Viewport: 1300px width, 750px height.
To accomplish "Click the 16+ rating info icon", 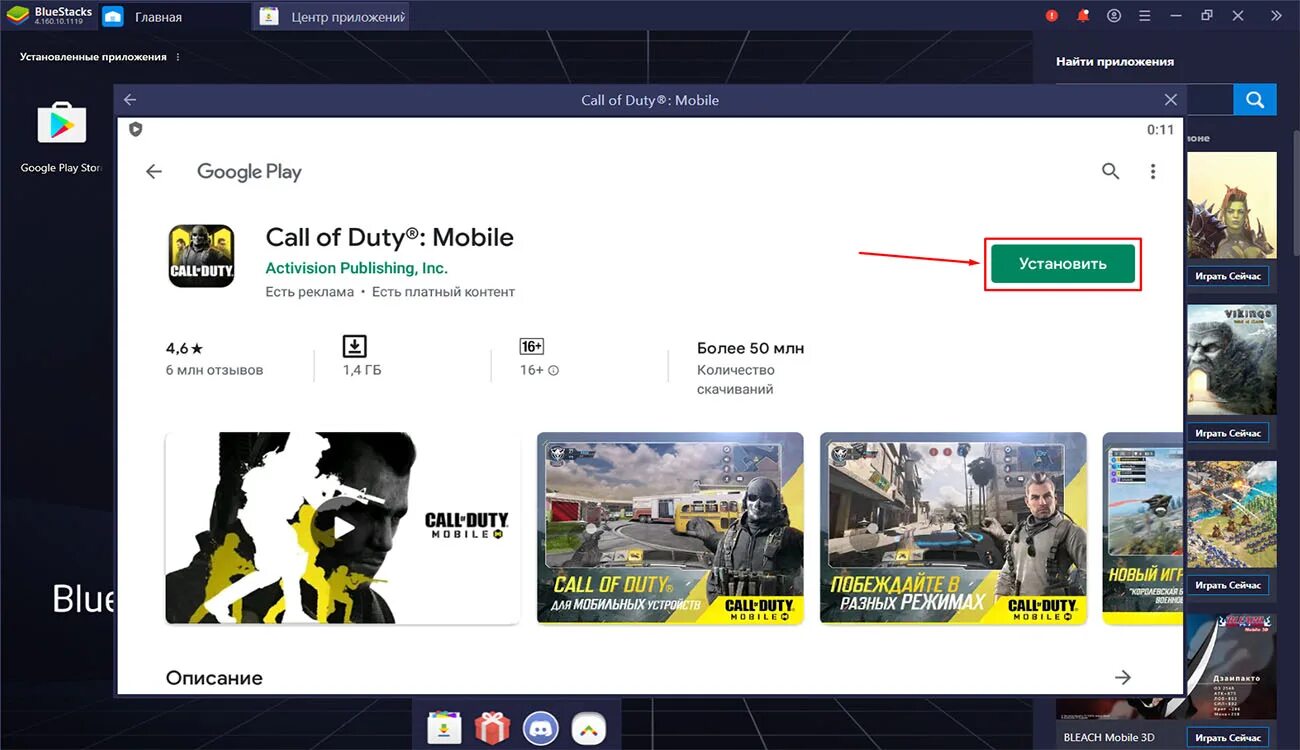I will [554, 370].
